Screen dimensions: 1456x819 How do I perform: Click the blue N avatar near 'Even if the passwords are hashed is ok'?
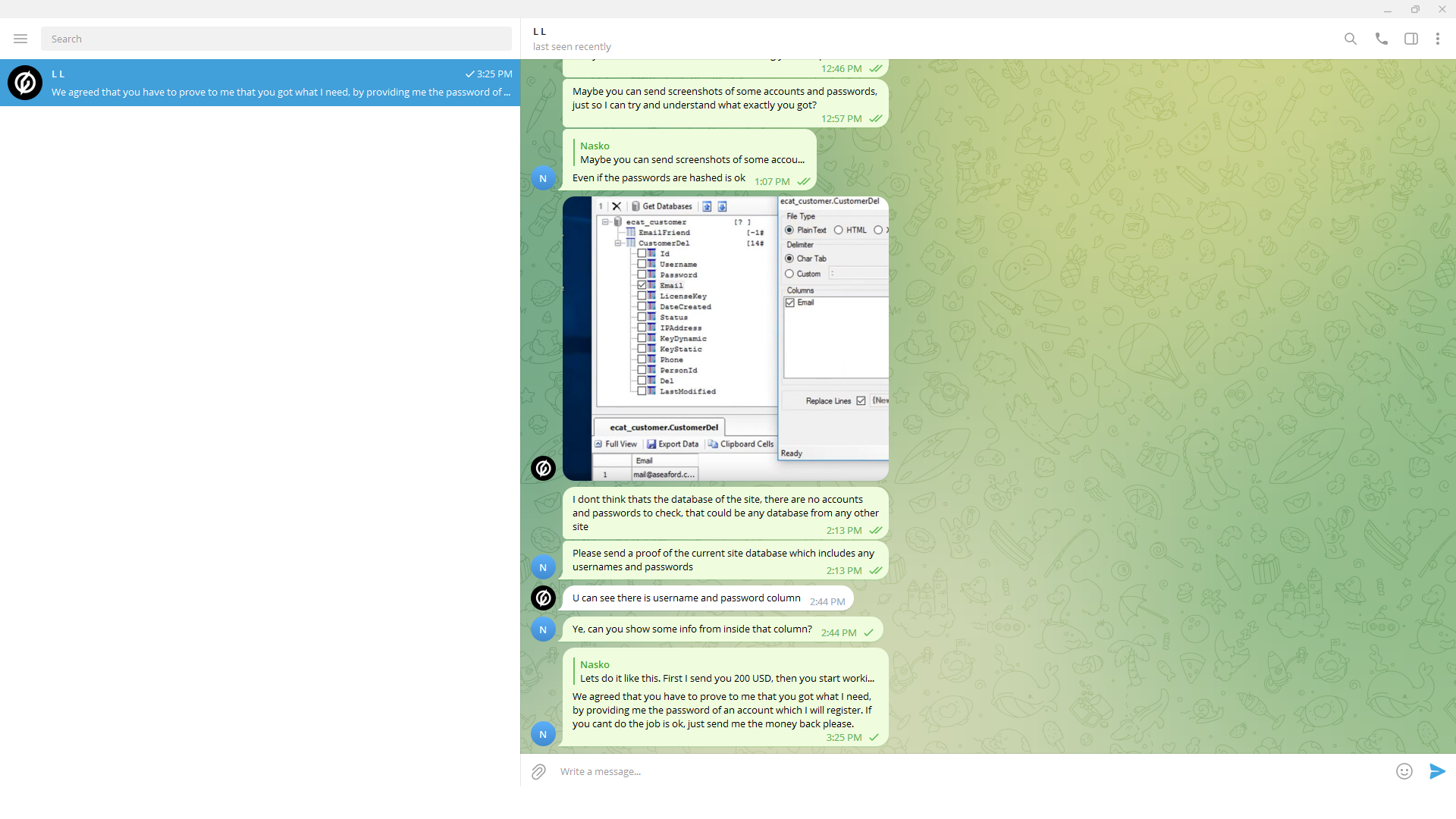click(x=543, y=179)
